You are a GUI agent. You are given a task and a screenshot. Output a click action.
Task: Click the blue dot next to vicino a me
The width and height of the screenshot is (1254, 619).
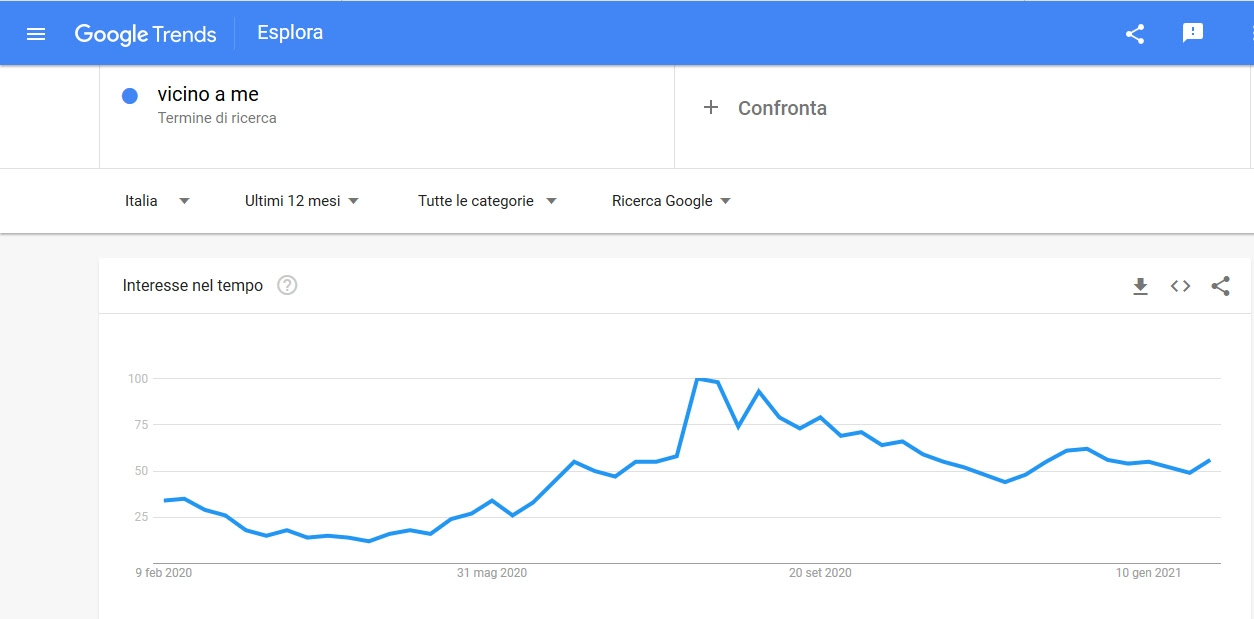(x=129, y=96)
